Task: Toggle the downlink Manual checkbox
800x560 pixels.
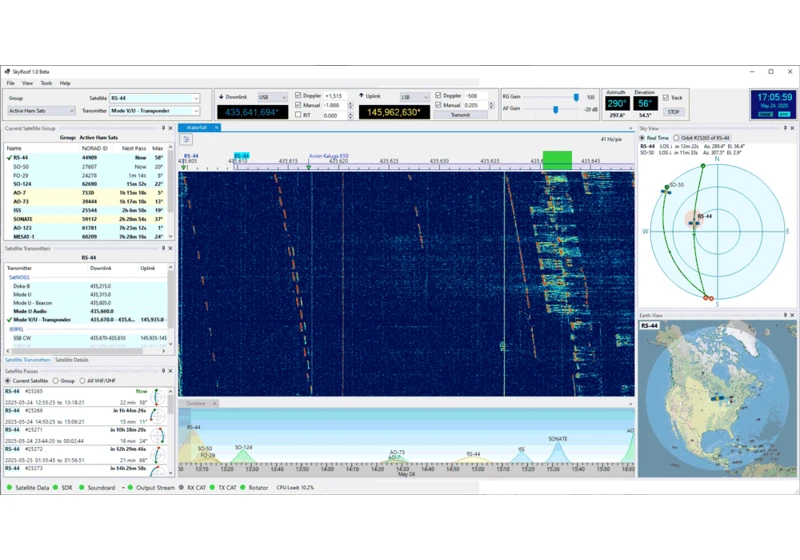Action: pyautogui.click(x=298, y=105)
